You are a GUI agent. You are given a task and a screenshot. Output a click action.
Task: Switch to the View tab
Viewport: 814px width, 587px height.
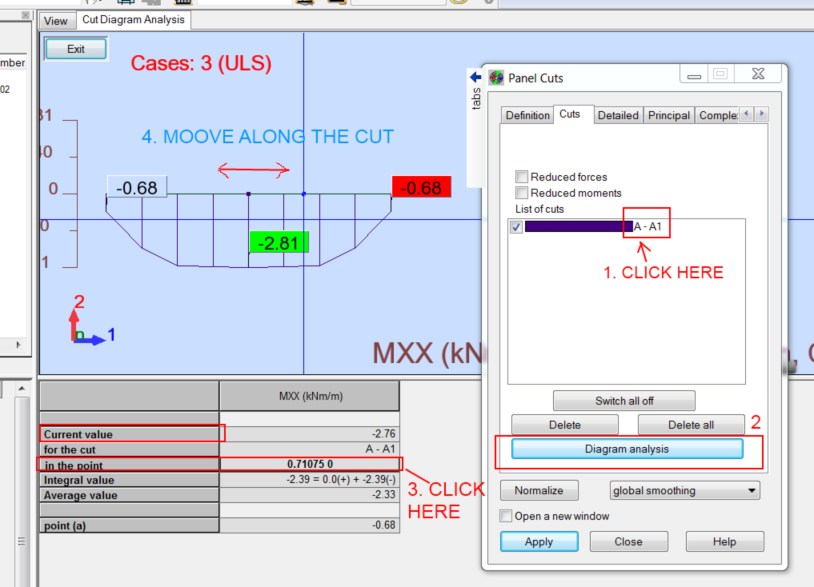pyautogui.click(x=56, y=21)
